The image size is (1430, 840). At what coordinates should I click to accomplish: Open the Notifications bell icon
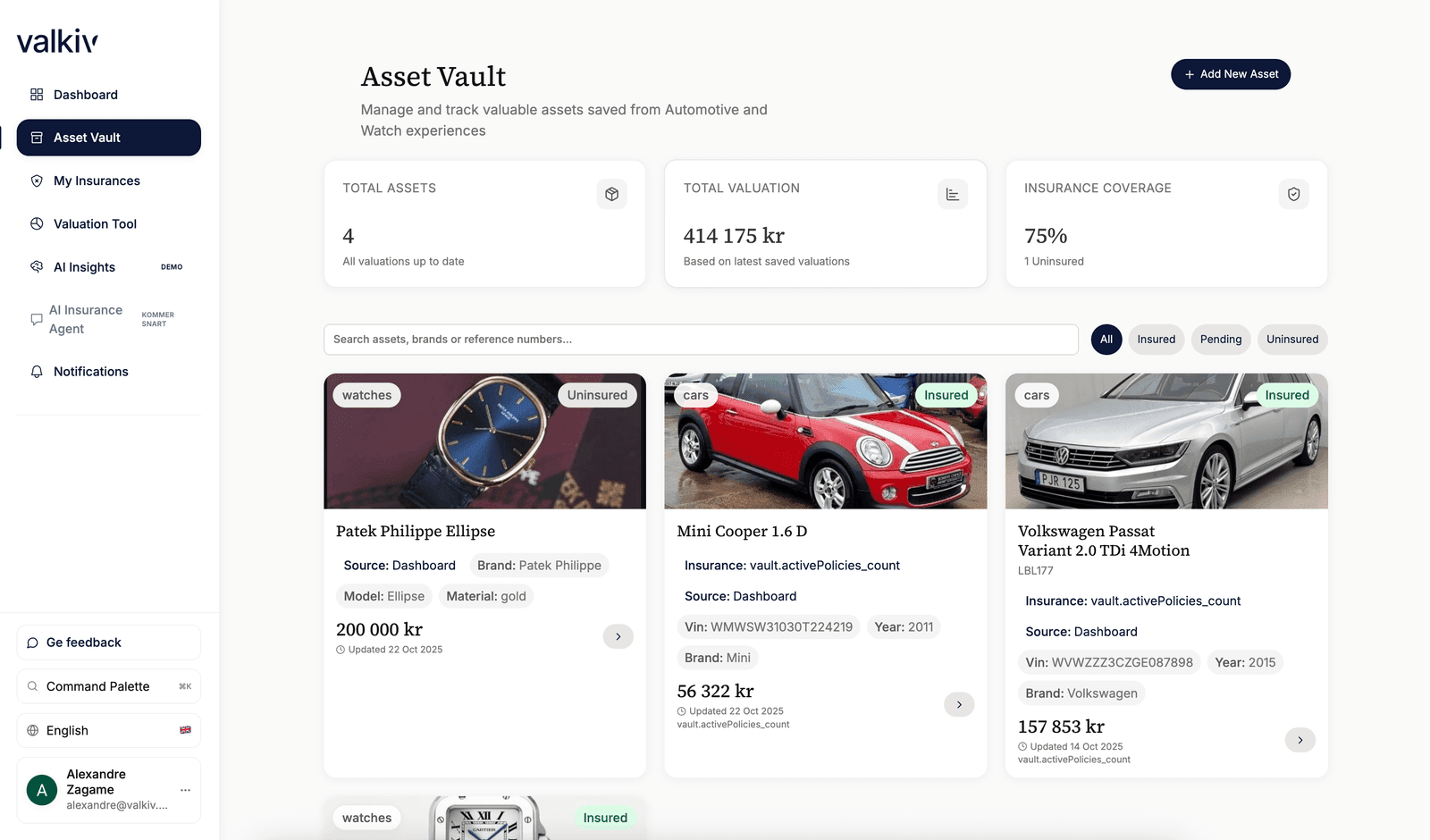(x=36, y=372)
